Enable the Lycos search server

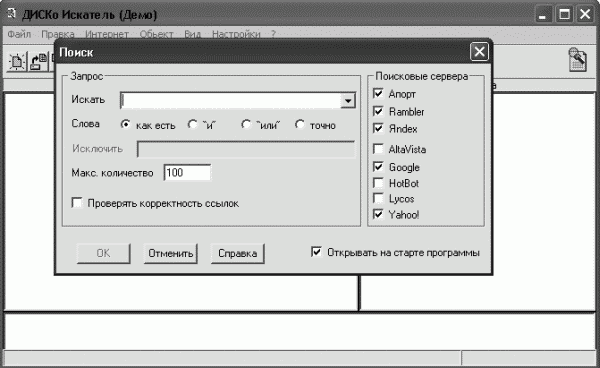coord(378,199)
